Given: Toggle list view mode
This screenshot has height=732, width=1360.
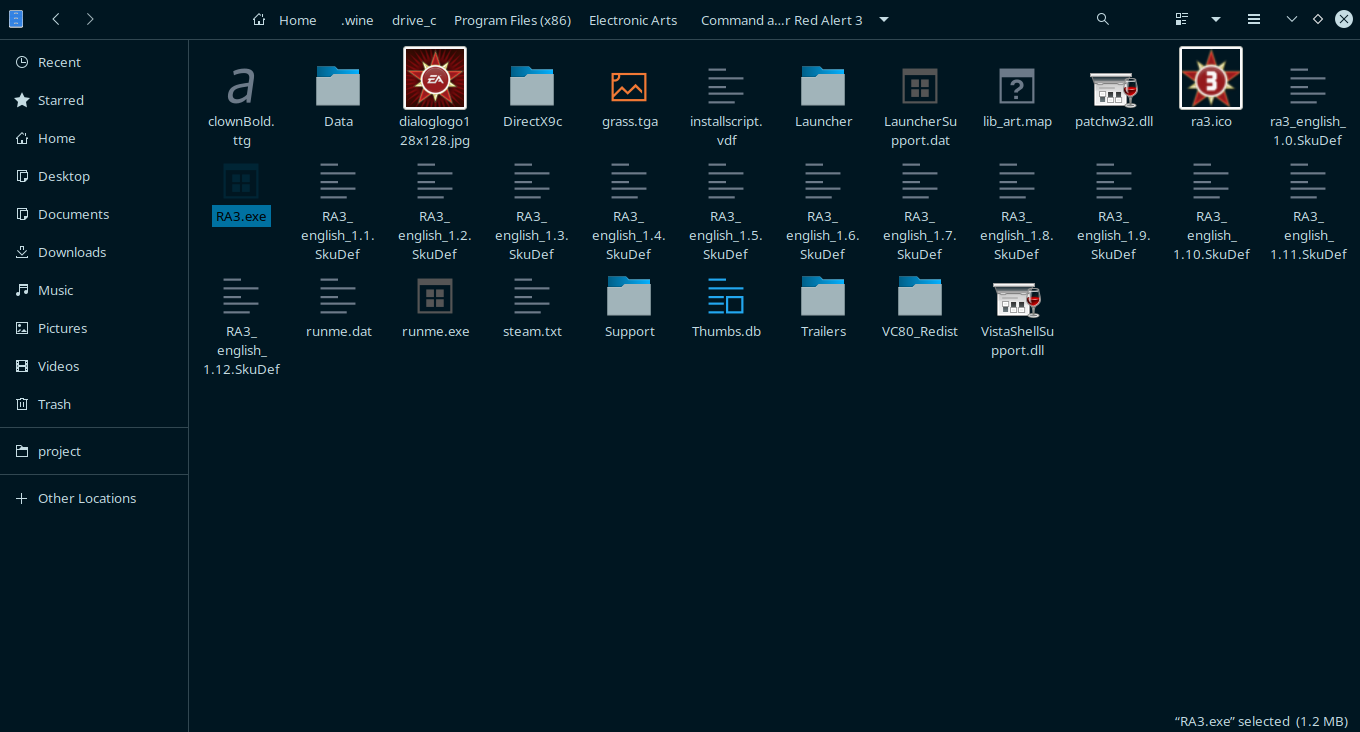Looking at the screenshot, I should point(1182,19).
